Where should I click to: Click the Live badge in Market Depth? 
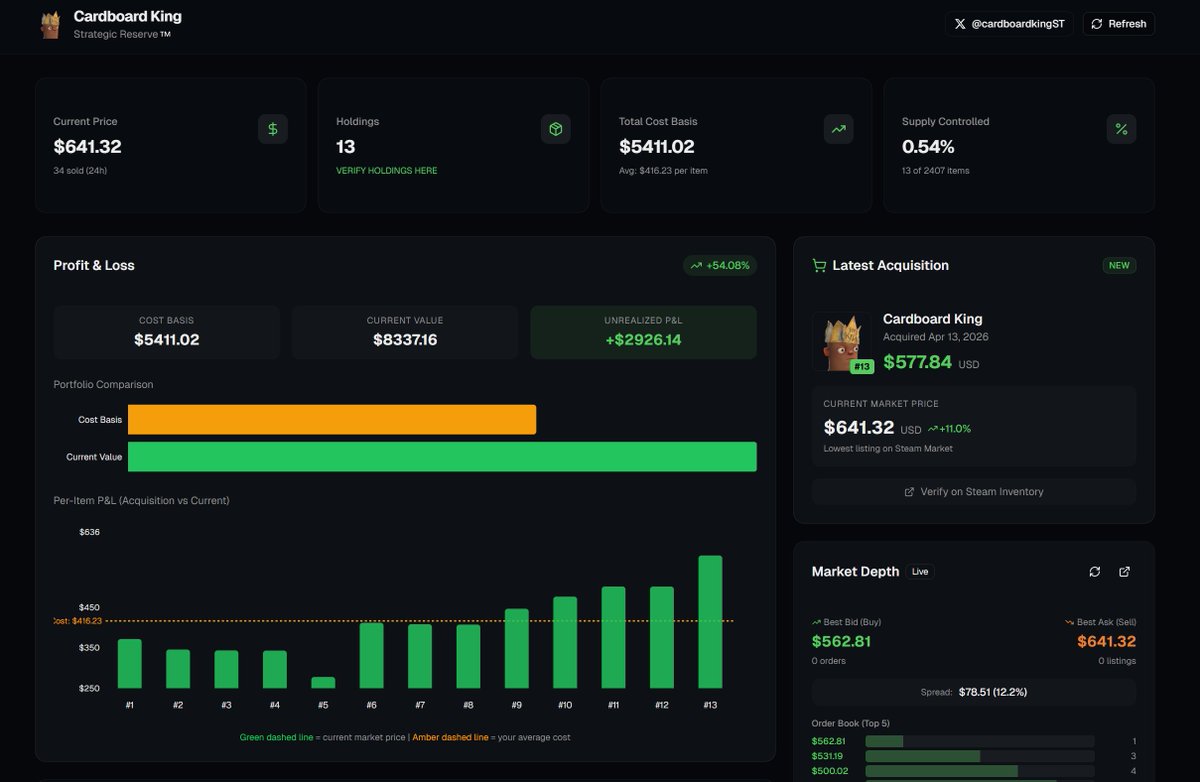(920, 572)
